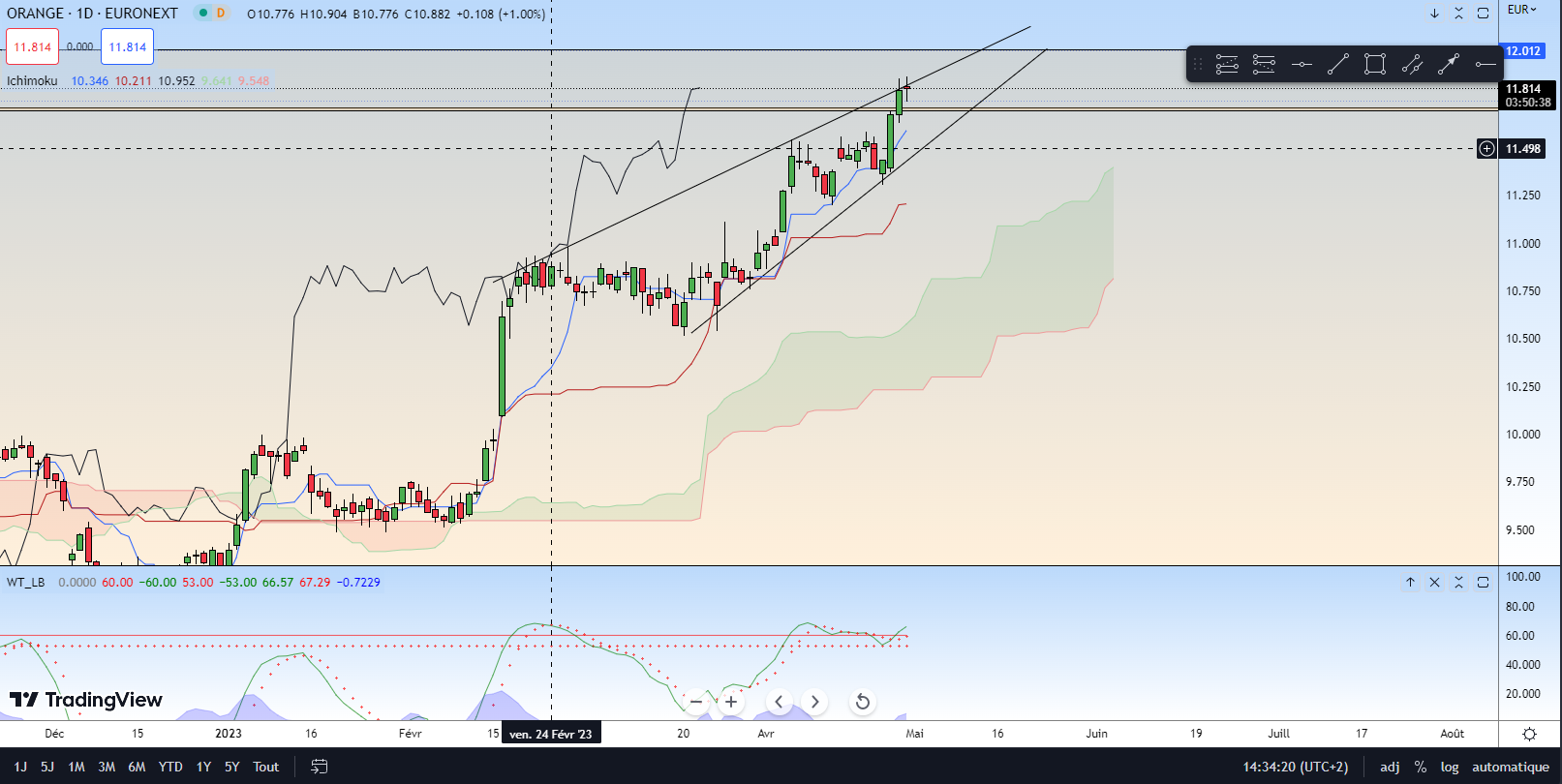Collapse the WT_LB indicator pane
The image size is (1562, 784).
click(x=1458, y=583)
